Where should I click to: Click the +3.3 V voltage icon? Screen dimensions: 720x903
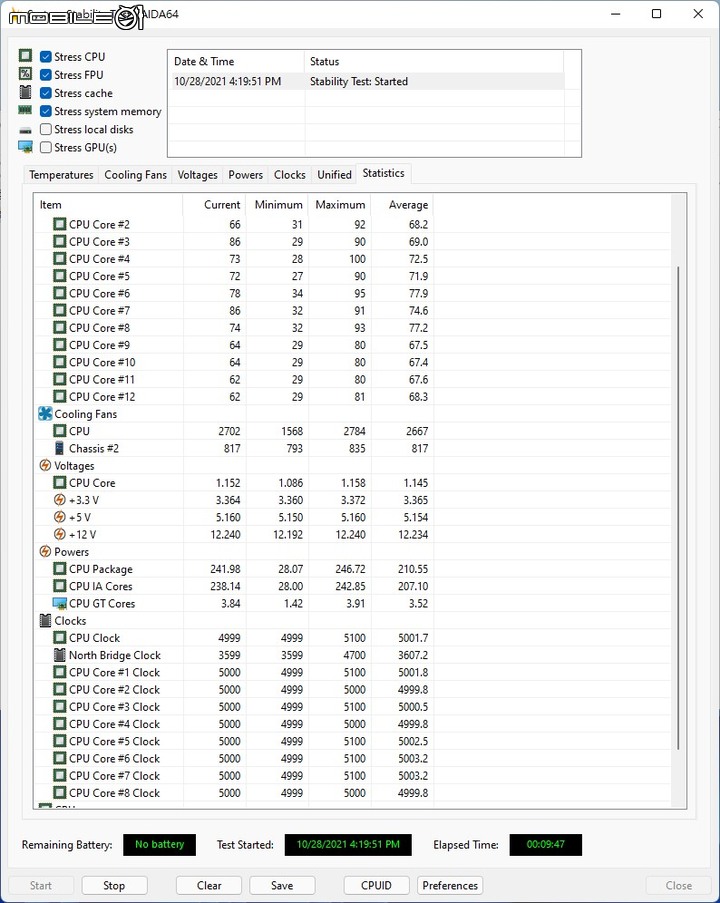tap(60, 500)
